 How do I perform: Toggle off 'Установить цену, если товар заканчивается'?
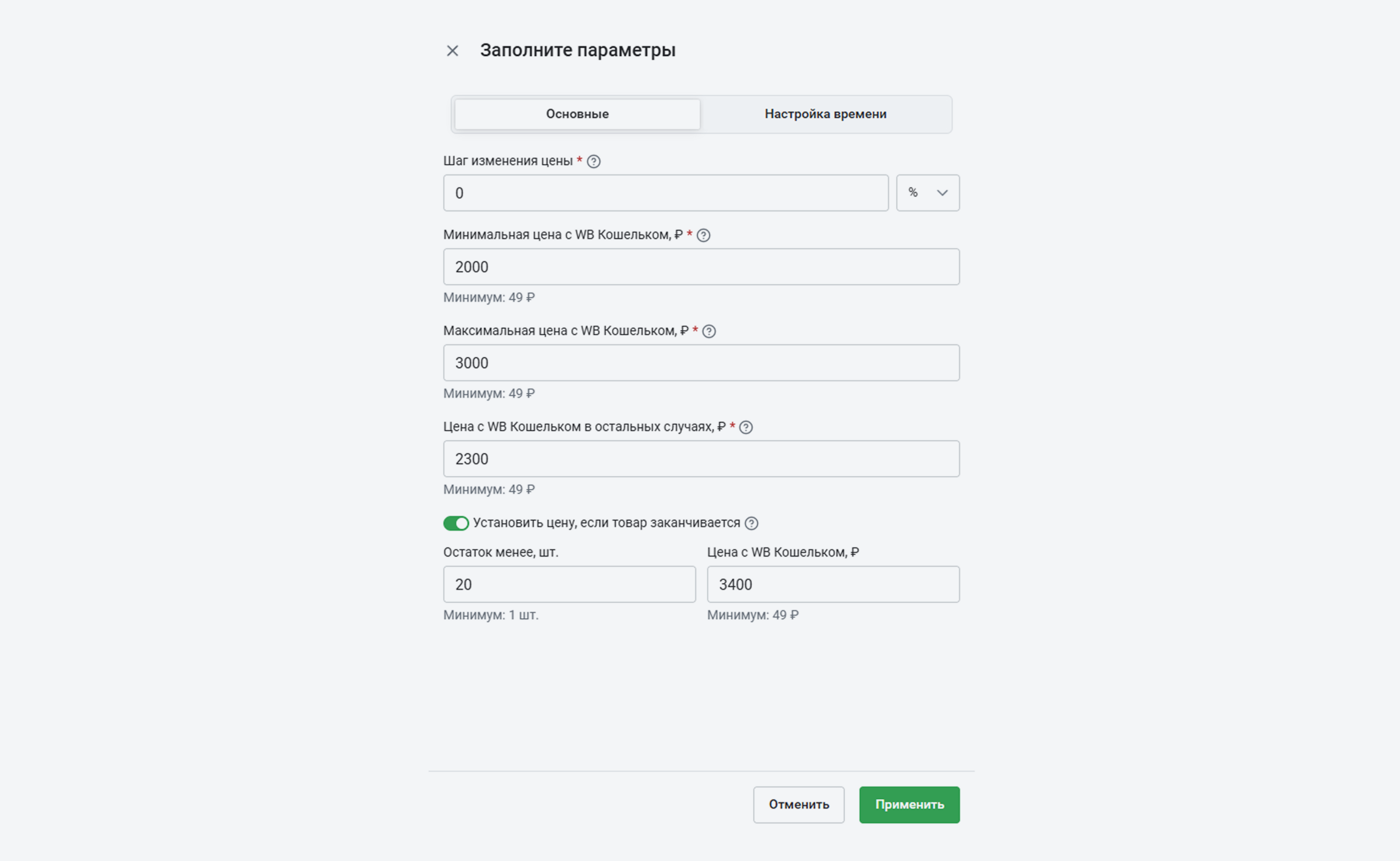click(456, 523)
